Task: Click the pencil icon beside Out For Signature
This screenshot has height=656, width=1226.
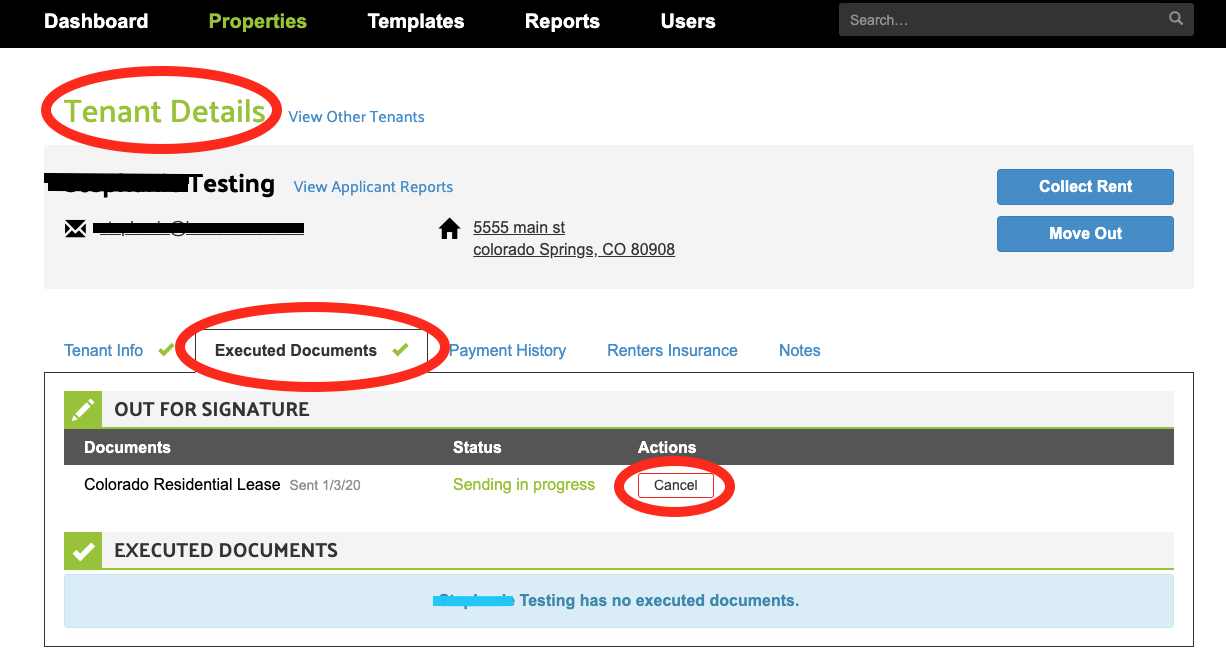Action: (x=83, y=409)
